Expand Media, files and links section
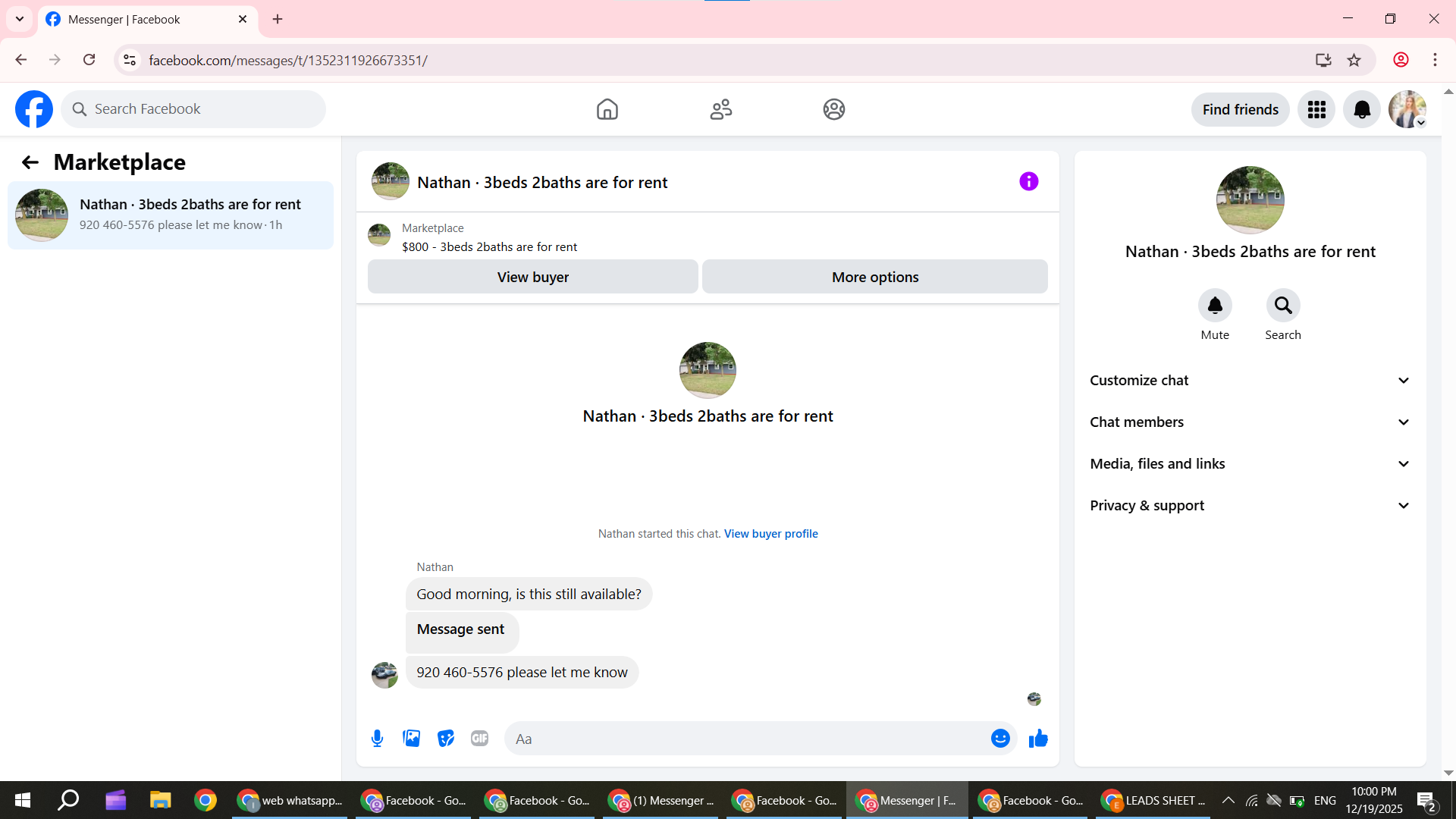 click(1250, 464)
